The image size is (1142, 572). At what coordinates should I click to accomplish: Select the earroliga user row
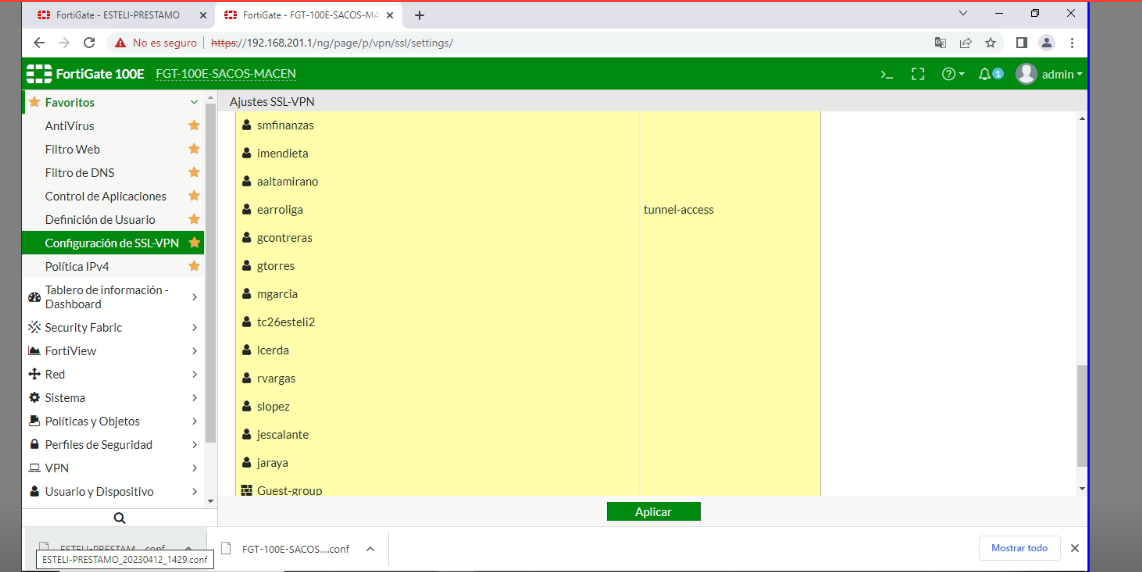coord(280,210)
